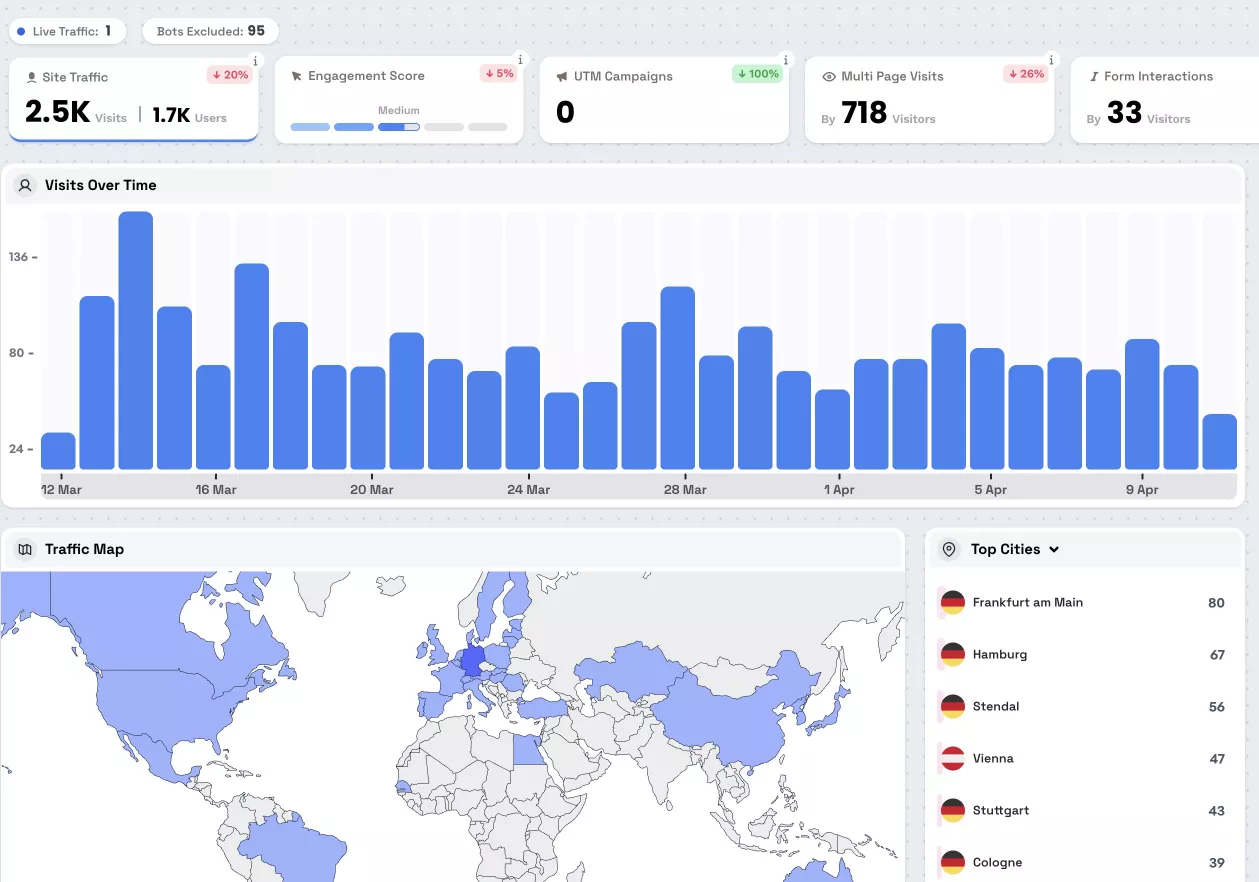Expand the Top Cities dropdown chevron
Screen dimensions: 1259x882
click(1054, 549)
